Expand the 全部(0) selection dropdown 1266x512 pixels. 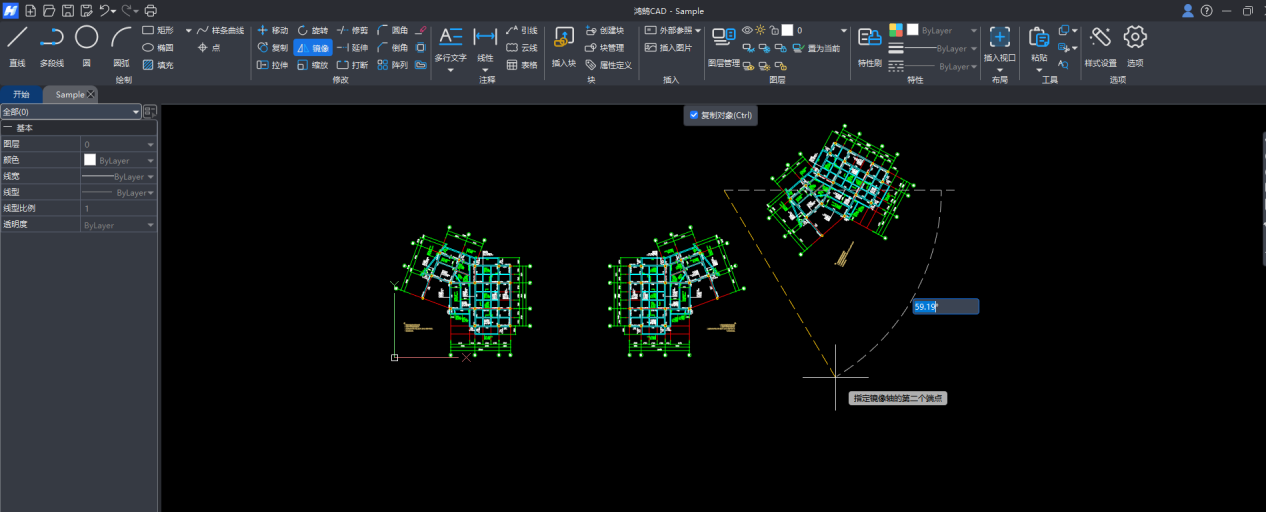coord(136,112)
